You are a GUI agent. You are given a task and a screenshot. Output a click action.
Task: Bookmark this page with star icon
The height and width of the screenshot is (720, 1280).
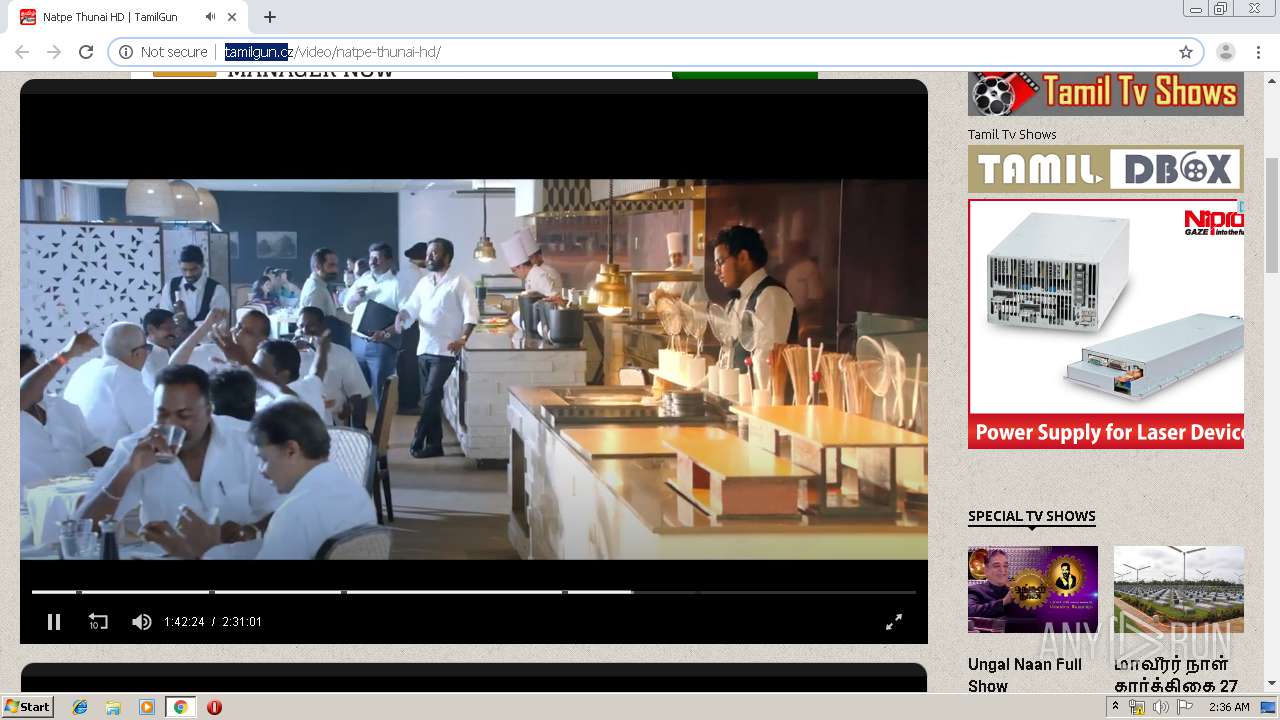1186,52
